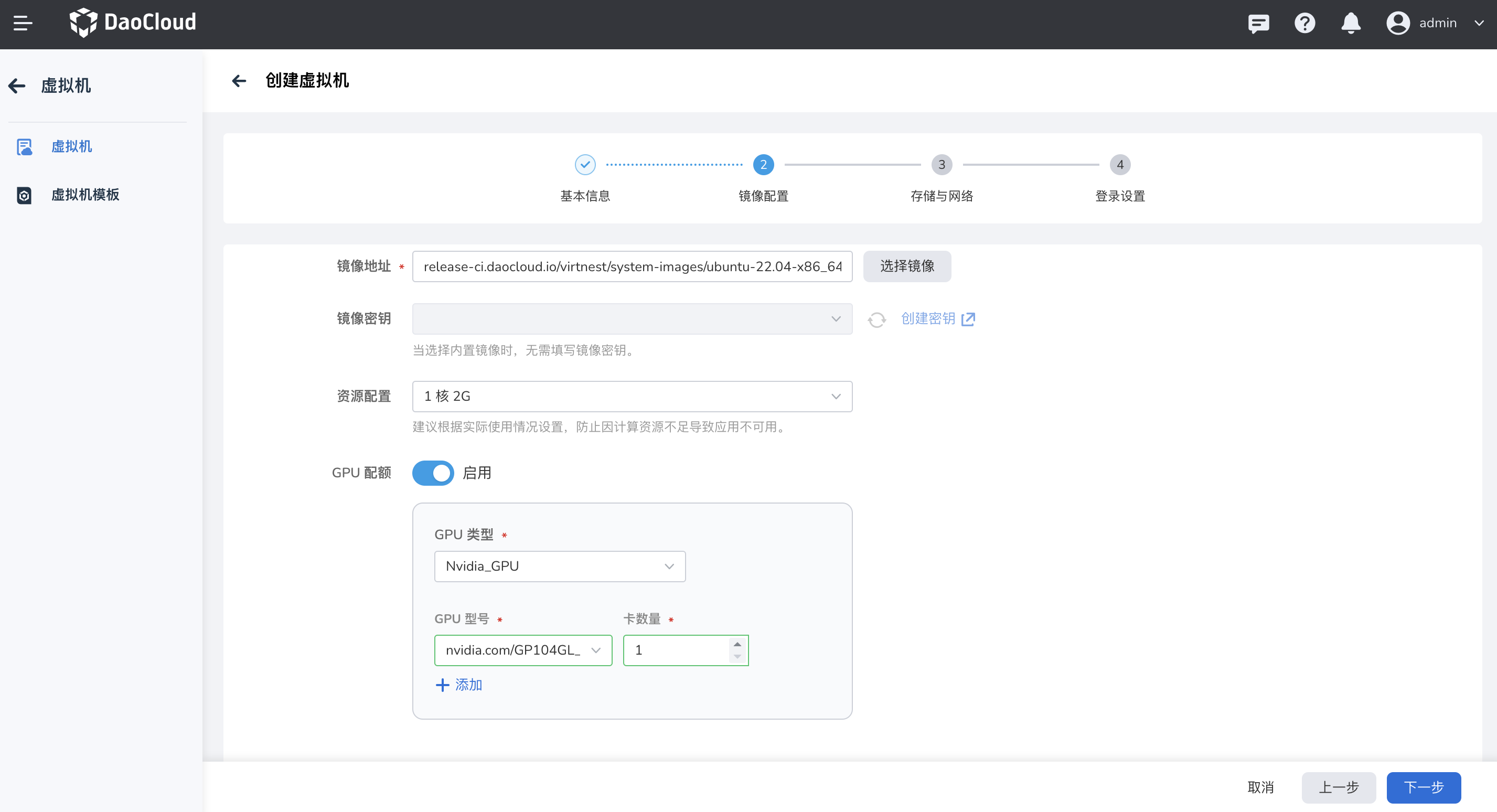The image size is (1497, 812).
Task: Open the chat messages icon
Action: coord(1258,23)
